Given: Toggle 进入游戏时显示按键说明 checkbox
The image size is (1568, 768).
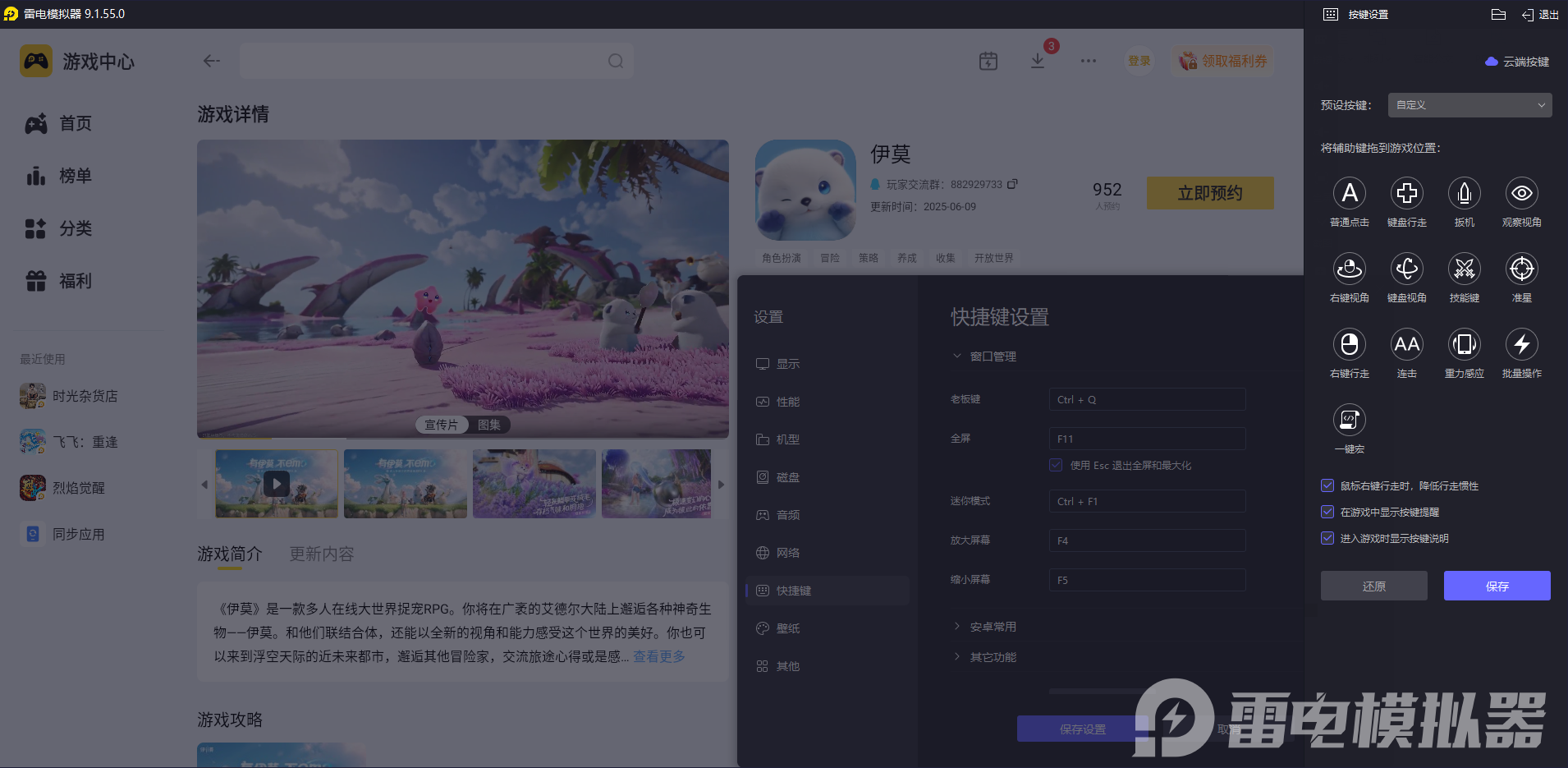Looking at the screenshot, I should tap(1327, 538).
